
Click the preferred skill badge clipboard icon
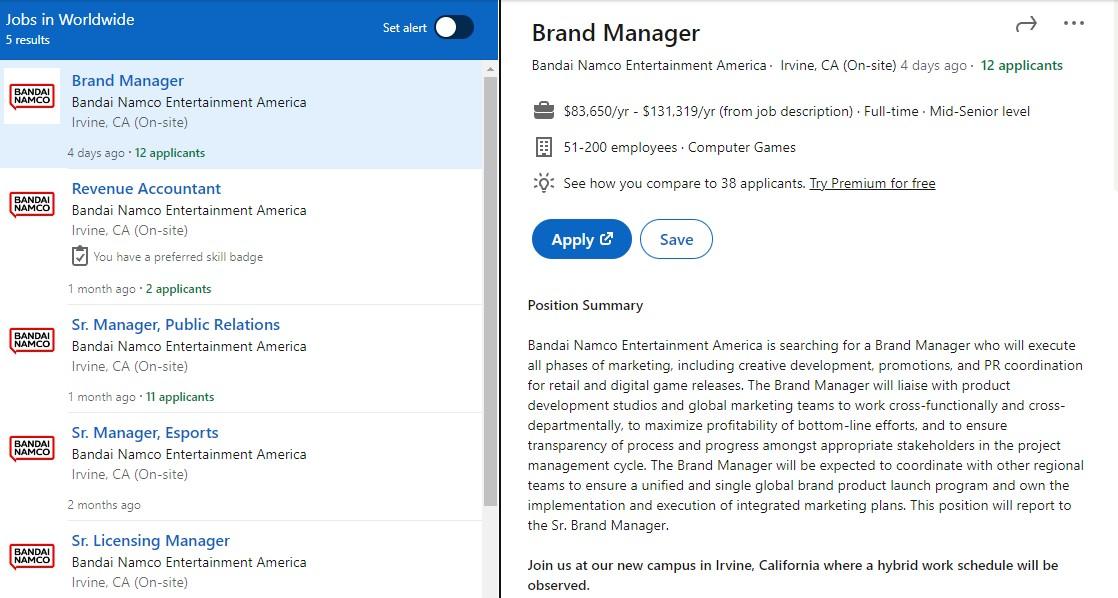(80, 257)
